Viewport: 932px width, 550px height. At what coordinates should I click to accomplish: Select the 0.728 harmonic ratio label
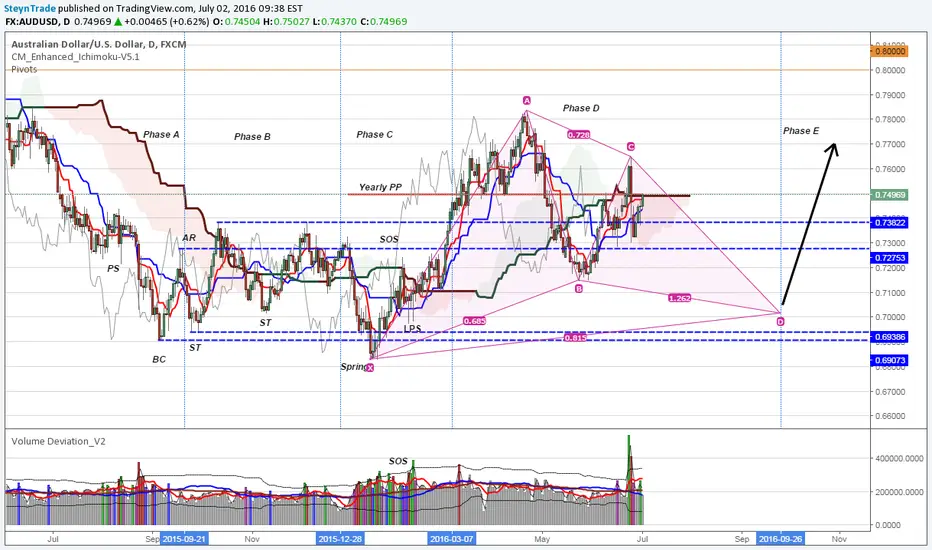[578, 135]
